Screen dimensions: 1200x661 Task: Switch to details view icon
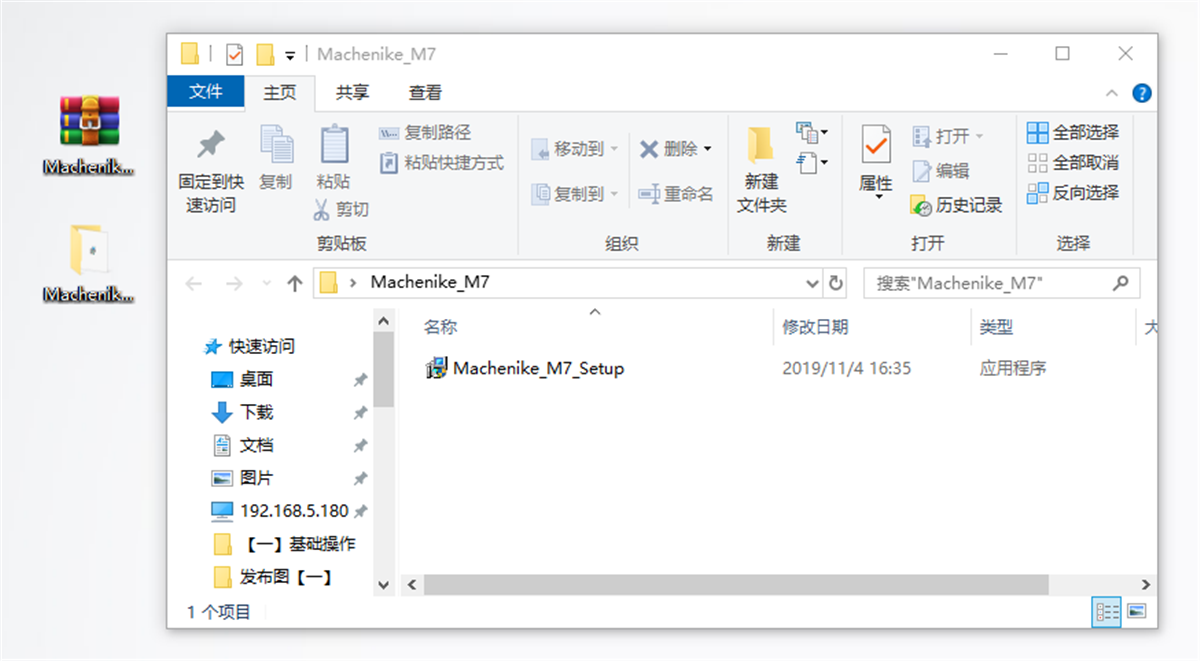1106,611
